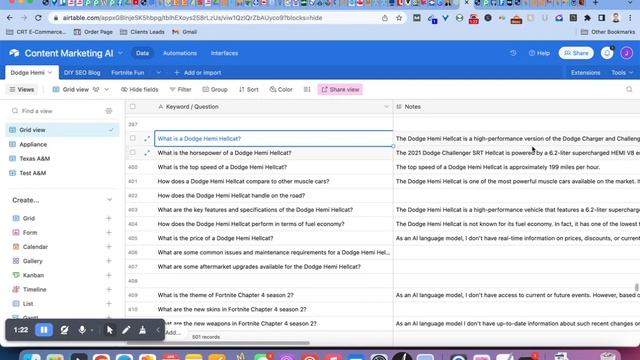
Task: Click Add or import
Action: (x=198, y=73)
